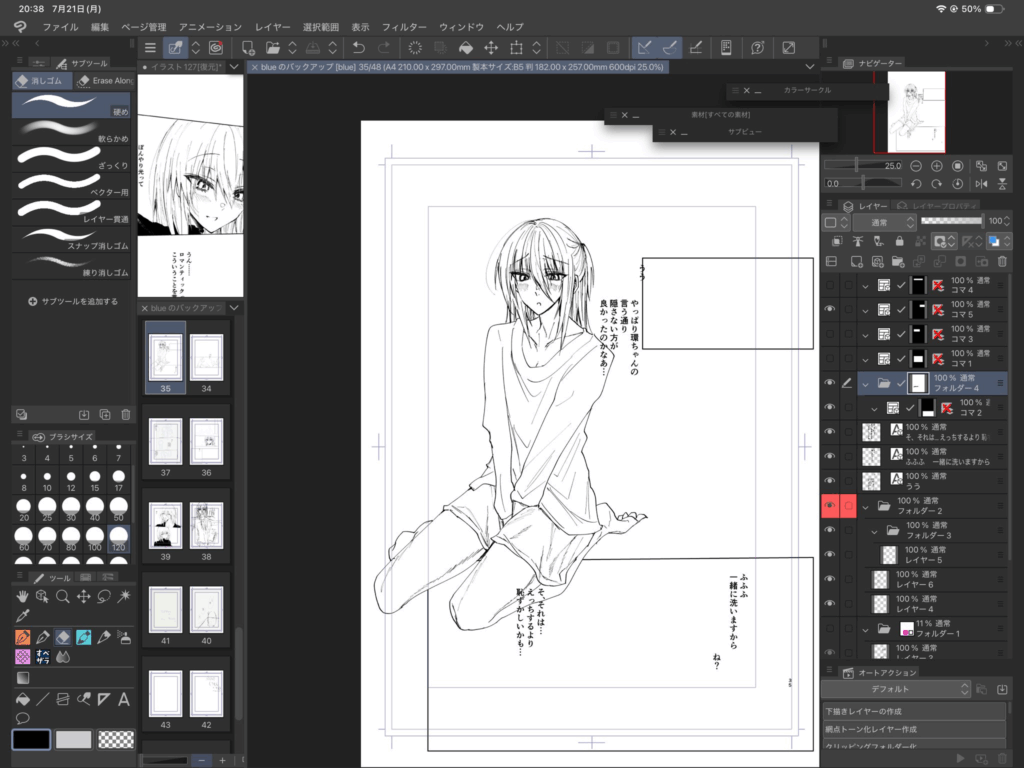This screenshot has width=1024, height=768.
Task: Show the コマ4 layer
Action: click(x=829, y=285)
